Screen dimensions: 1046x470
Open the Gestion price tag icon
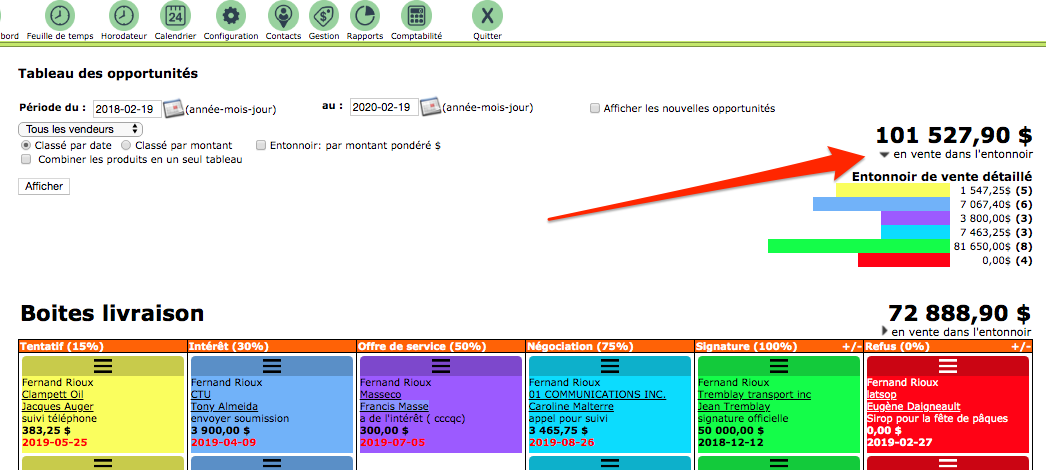point(323,16)
